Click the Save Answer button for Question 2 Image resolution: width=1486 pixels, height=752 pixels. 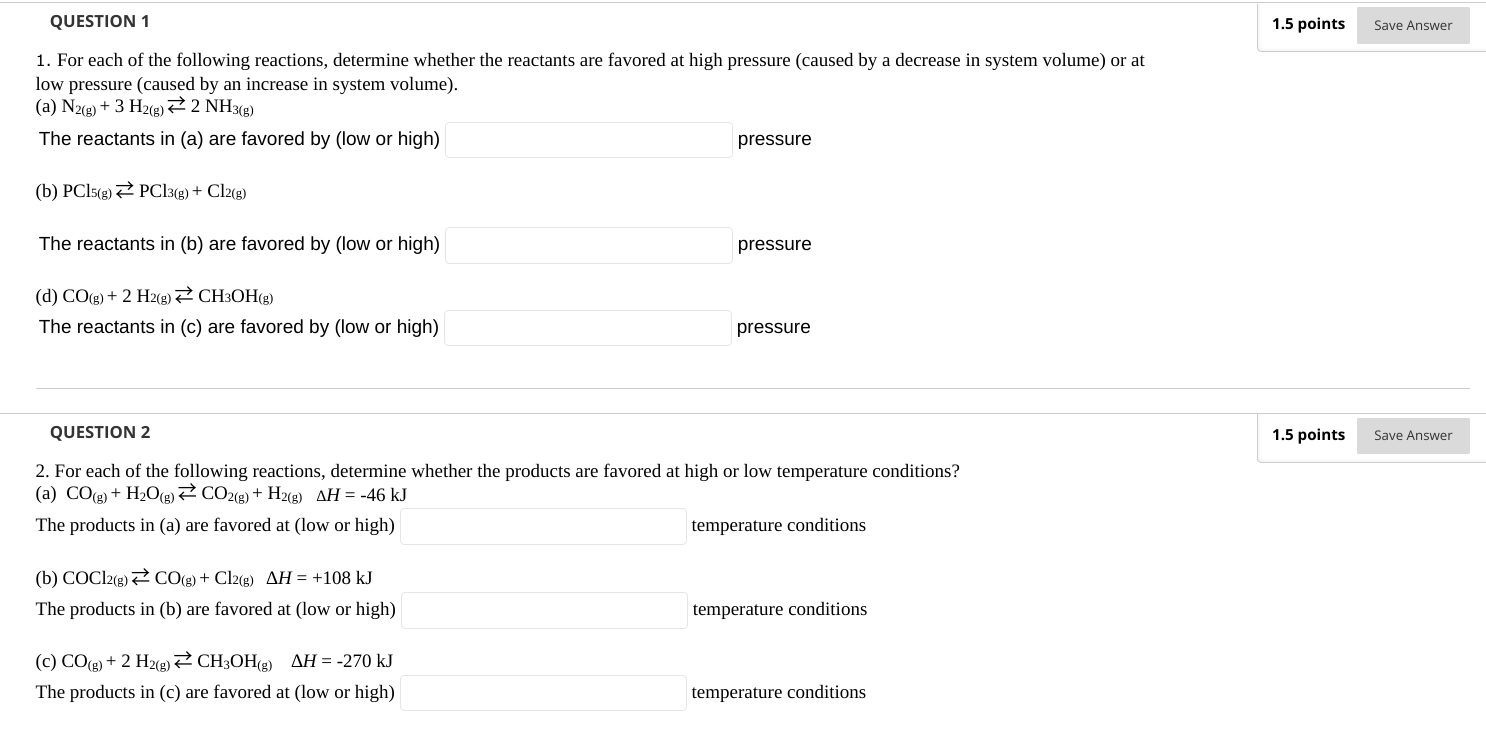pyautogui.click(x=1412, y=435)
